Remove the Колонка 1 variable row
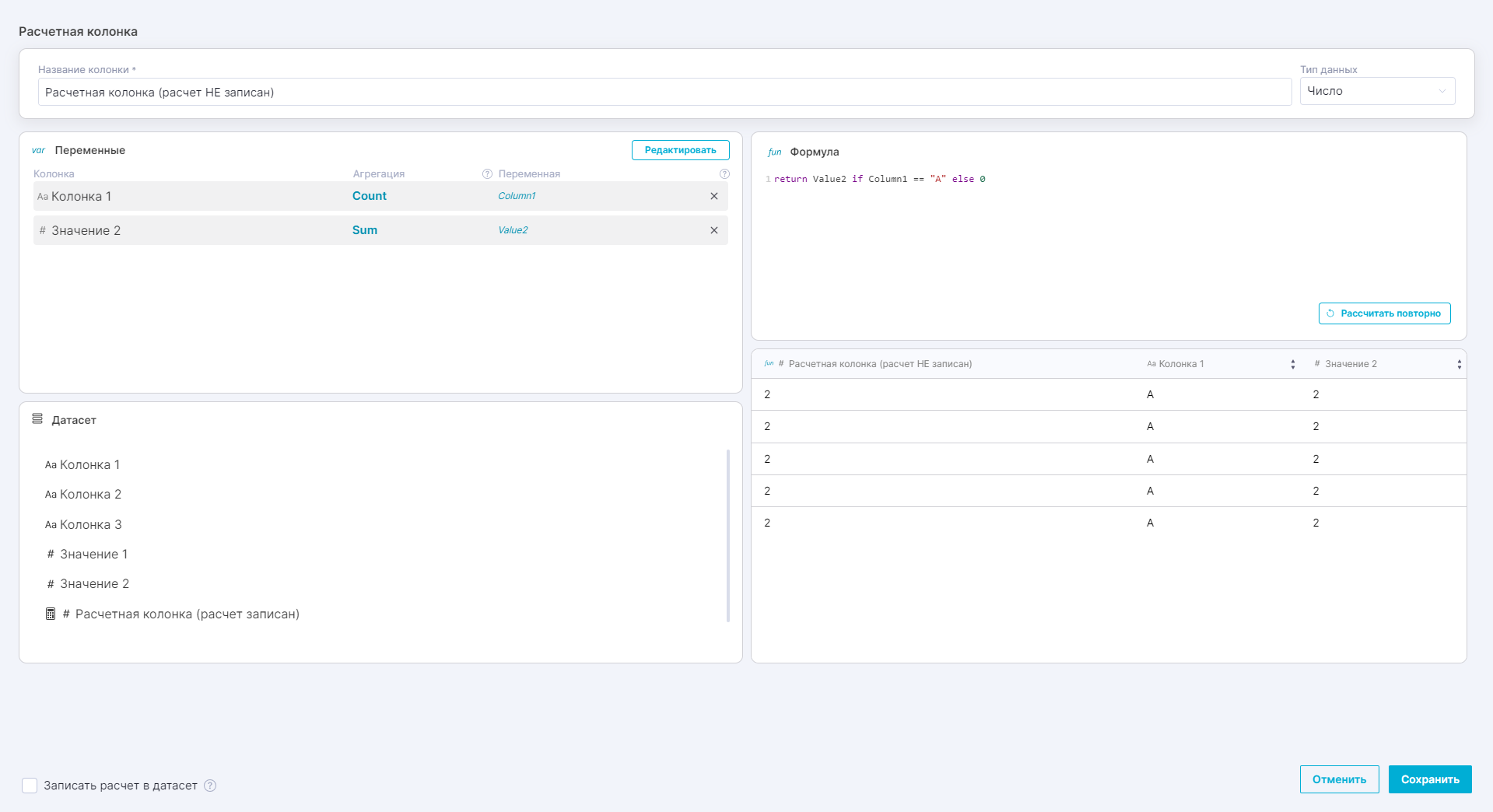This screenshot has height=812, width=1493. pos(713,196)
